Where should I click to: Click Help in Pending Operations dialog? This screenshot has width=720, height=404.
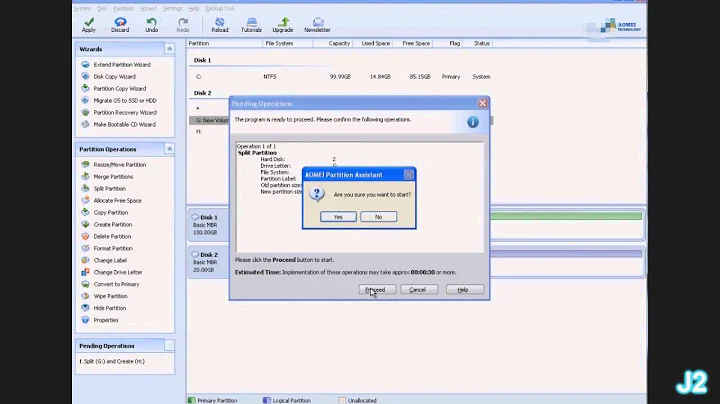point(464,290)
